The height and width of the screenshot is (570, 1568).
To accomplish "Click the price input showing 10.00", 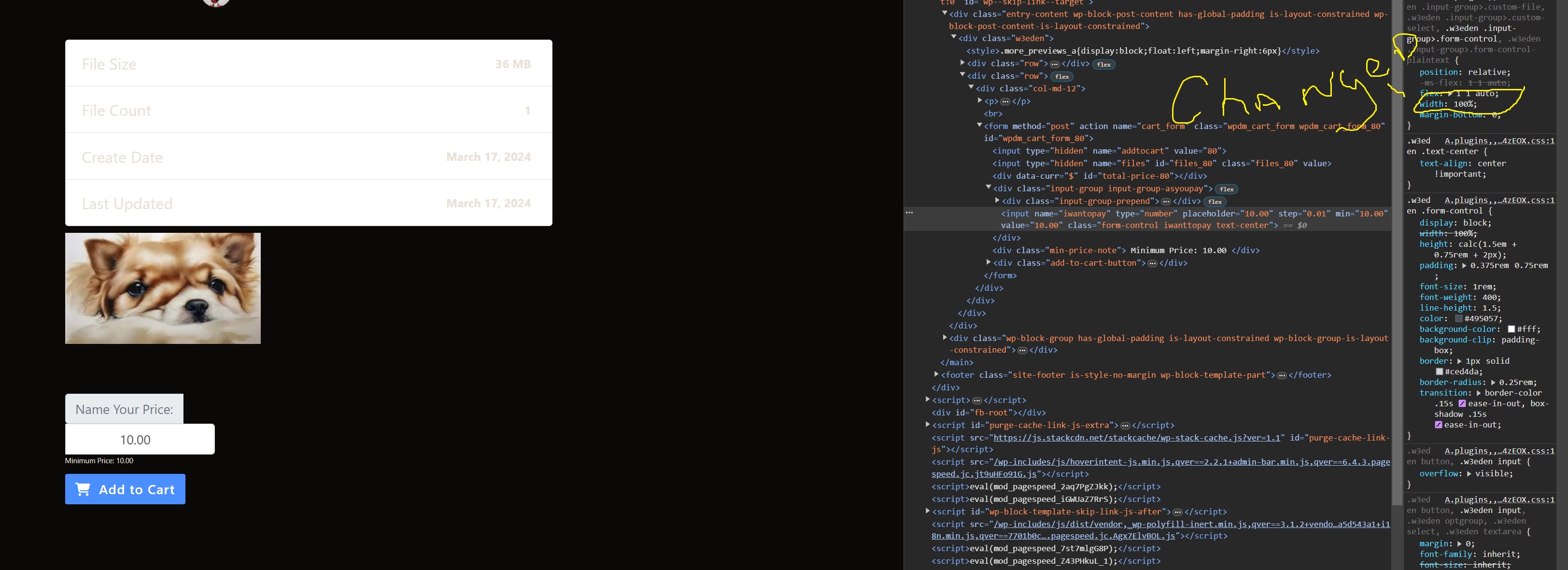I will coord(140,439).
